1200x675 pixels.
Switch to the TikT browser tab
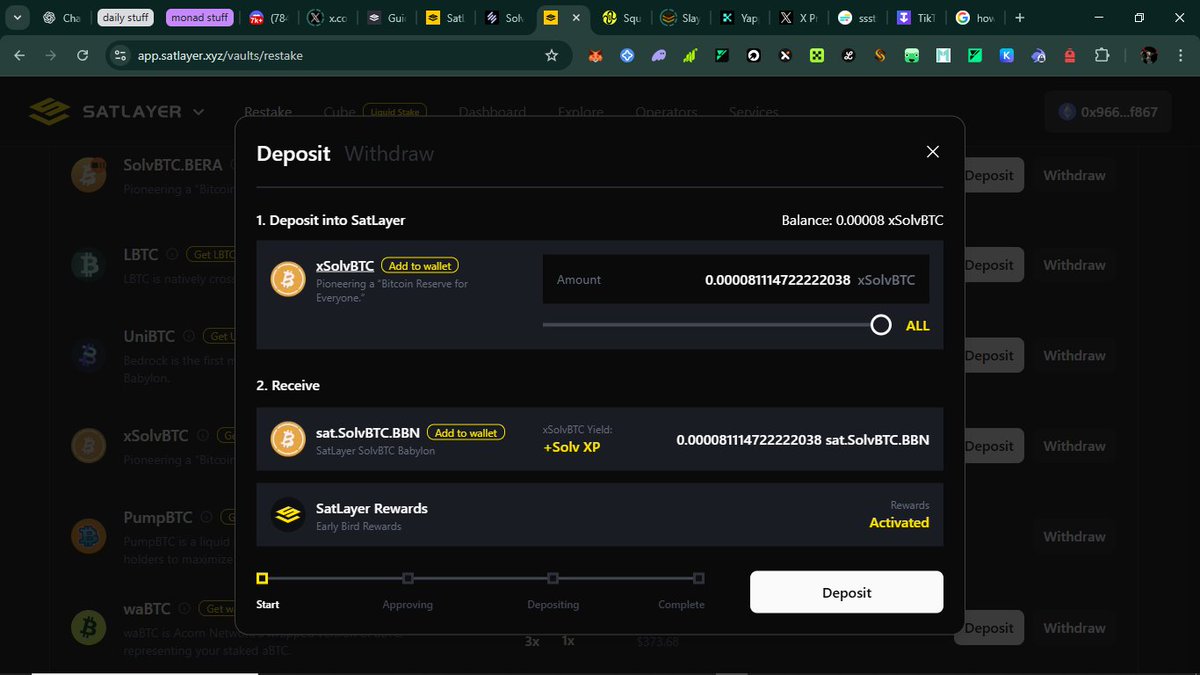coord(919,17)
